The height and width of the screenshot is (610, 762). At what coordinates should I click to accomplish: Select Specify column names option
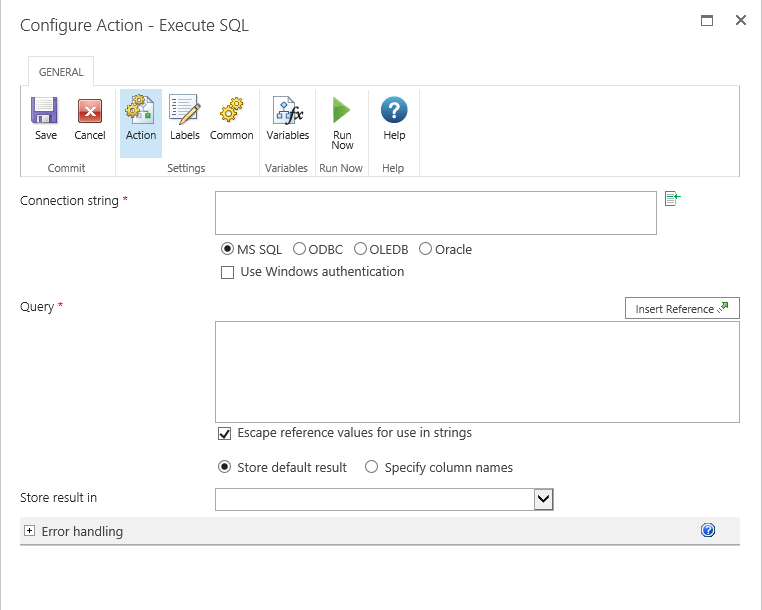(x=371, y=467)
